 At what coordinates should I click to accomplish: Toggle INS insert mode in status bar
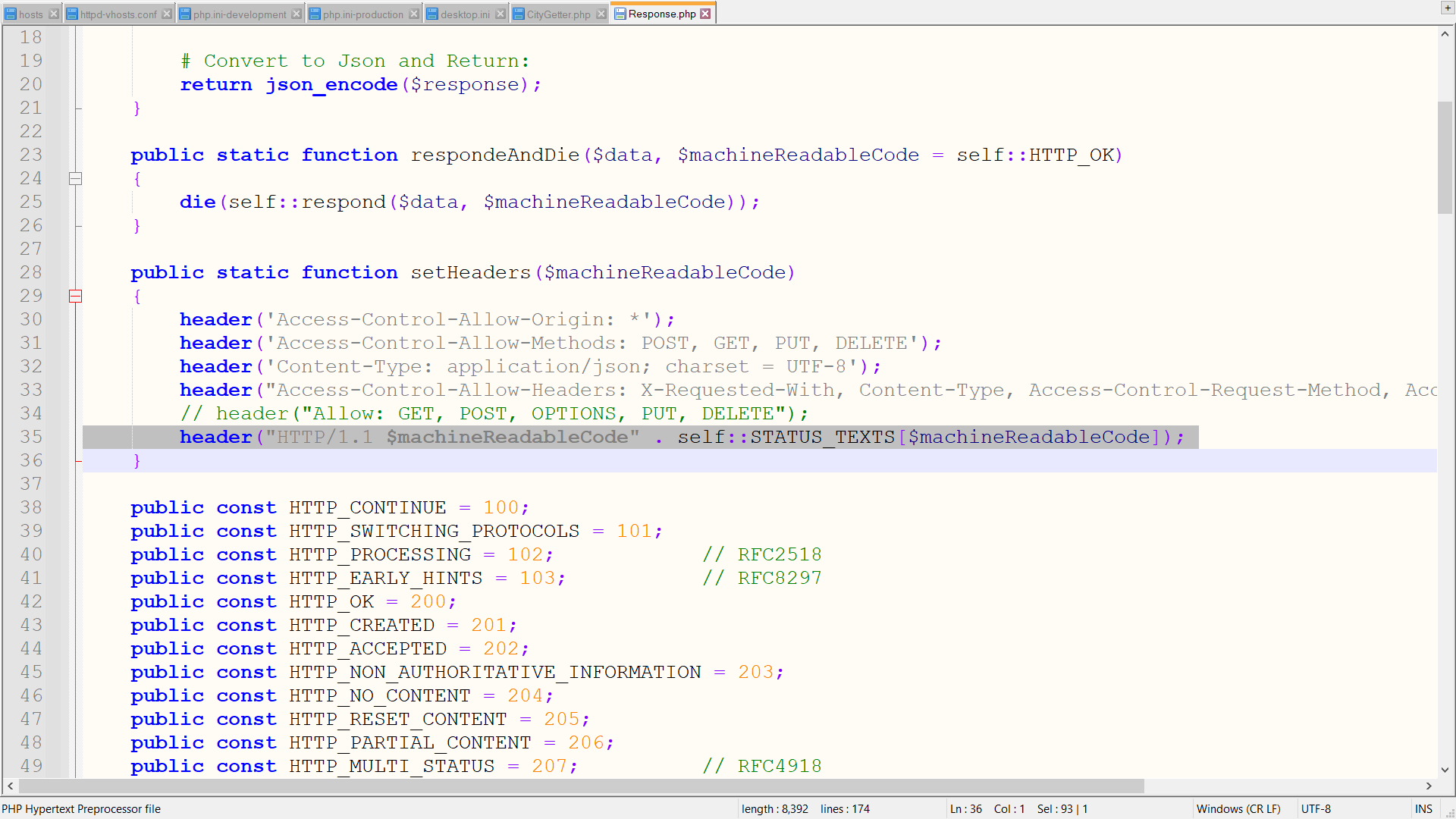click(x=1423, y=809)
